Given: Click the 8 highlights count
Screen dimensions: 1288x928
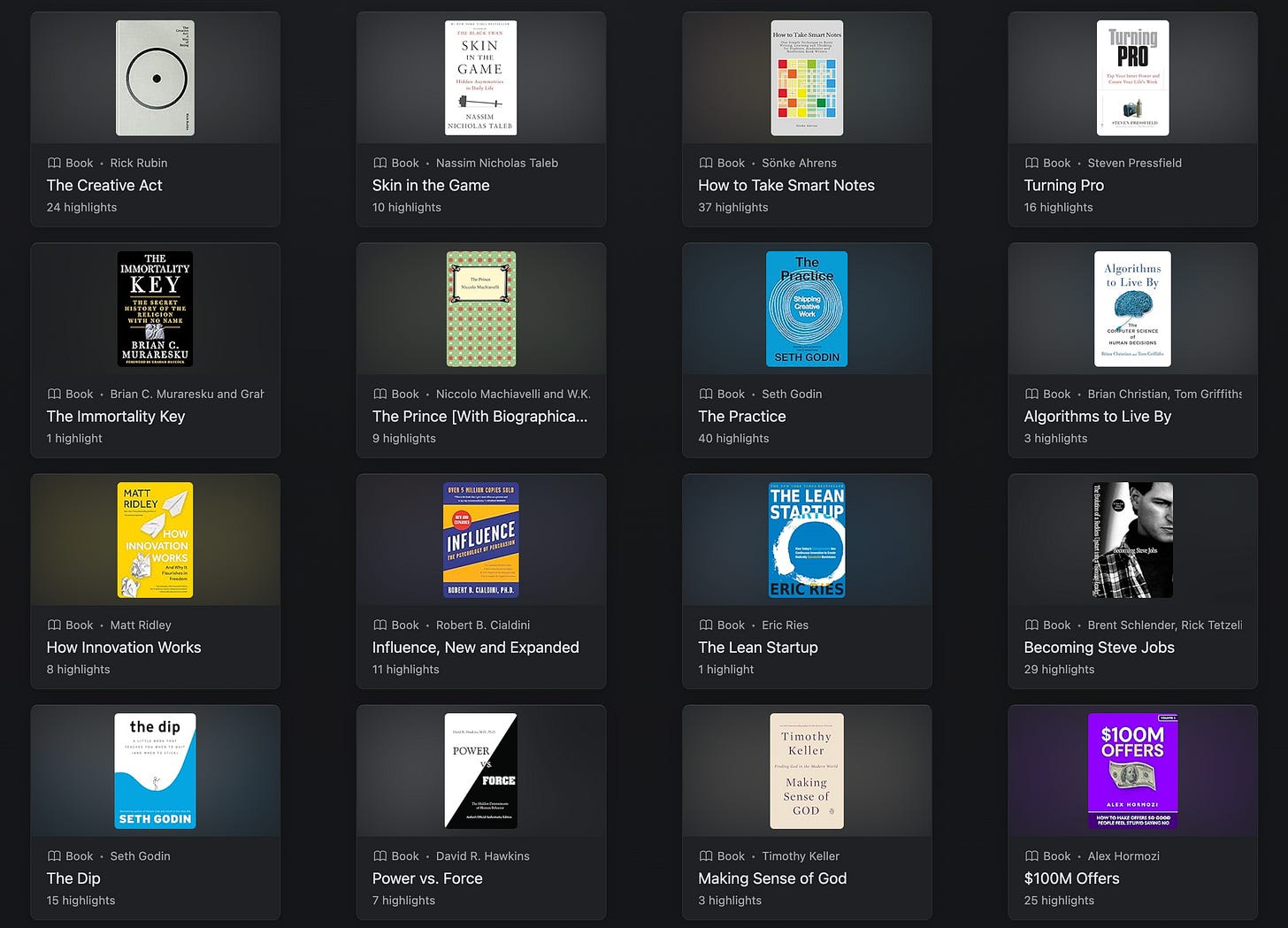Looking at the screenshot, I should click(x=78, y=669).
